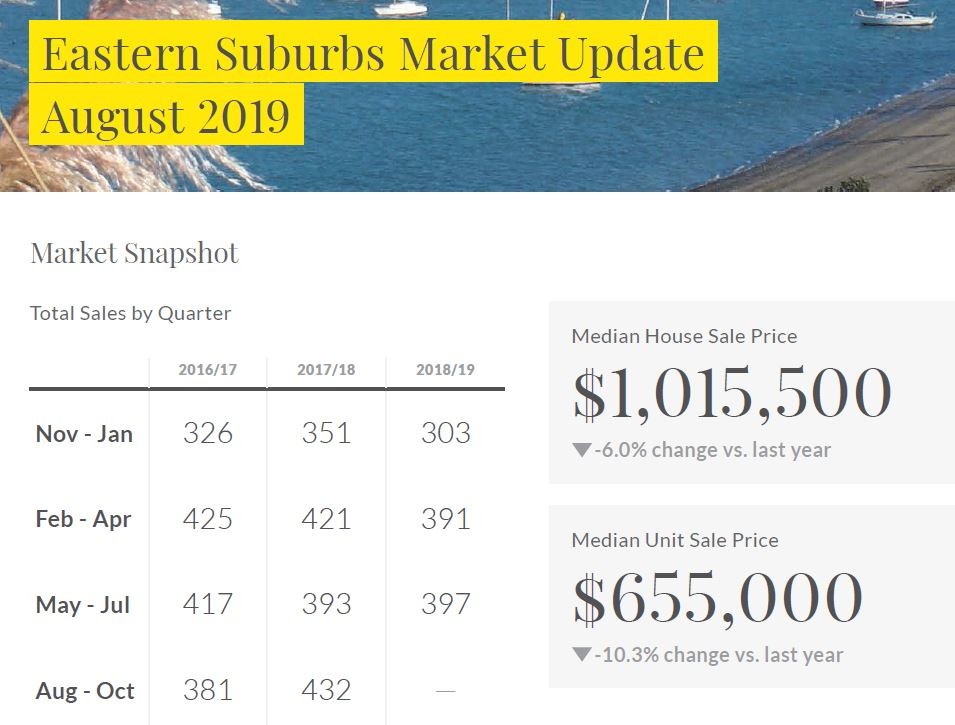
Task: Click the 432 sales cell
Action: [326, 690]
